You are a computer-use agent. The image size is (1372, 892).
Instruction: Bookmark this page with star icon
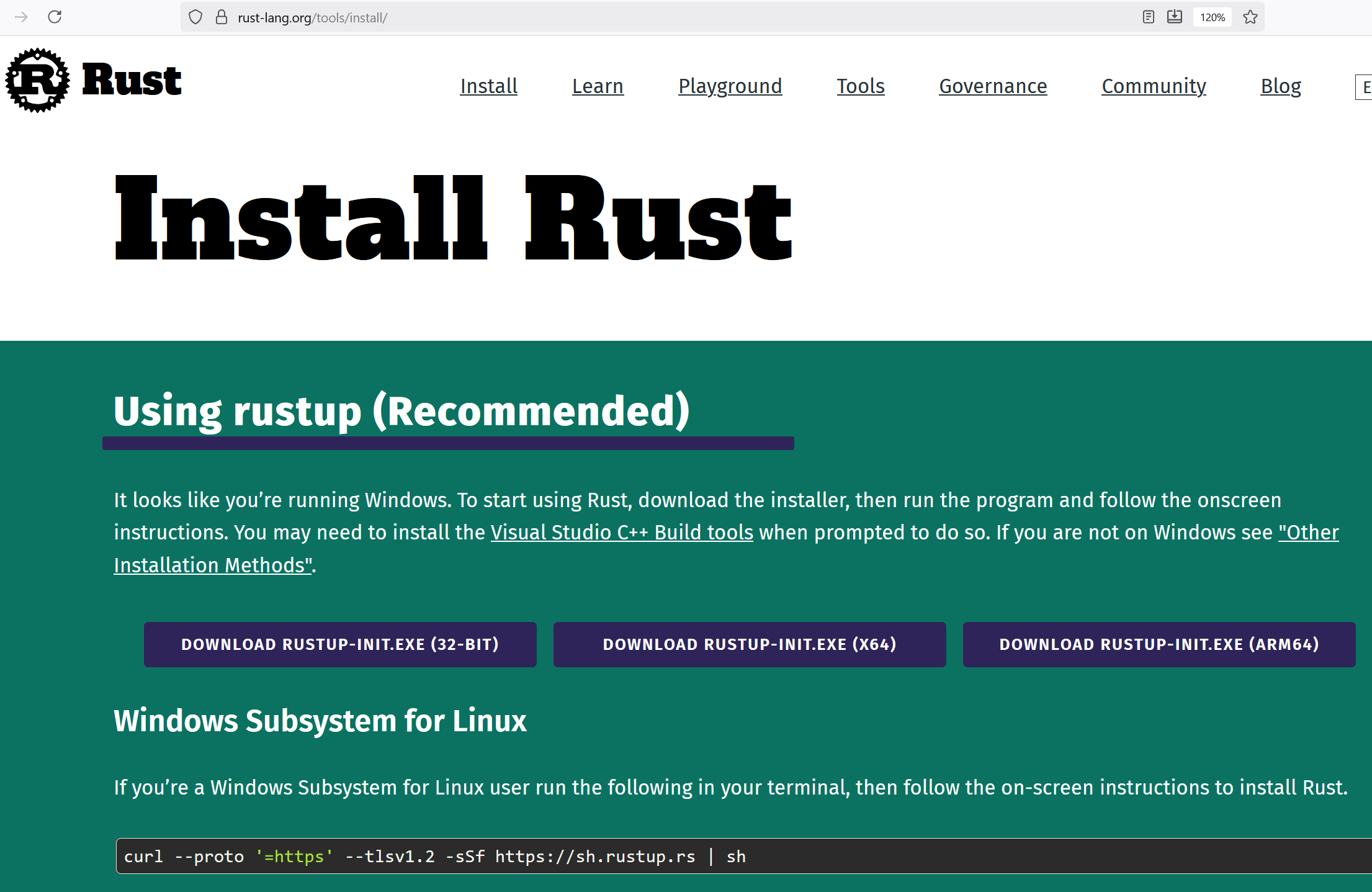click(x=1250, y=17)
